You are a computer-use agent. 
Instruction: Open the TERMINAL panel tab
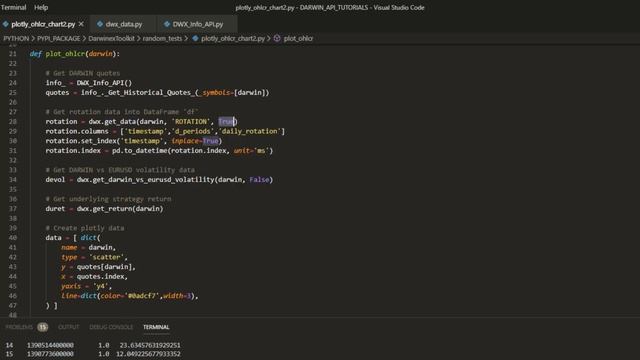pos(156,327)
